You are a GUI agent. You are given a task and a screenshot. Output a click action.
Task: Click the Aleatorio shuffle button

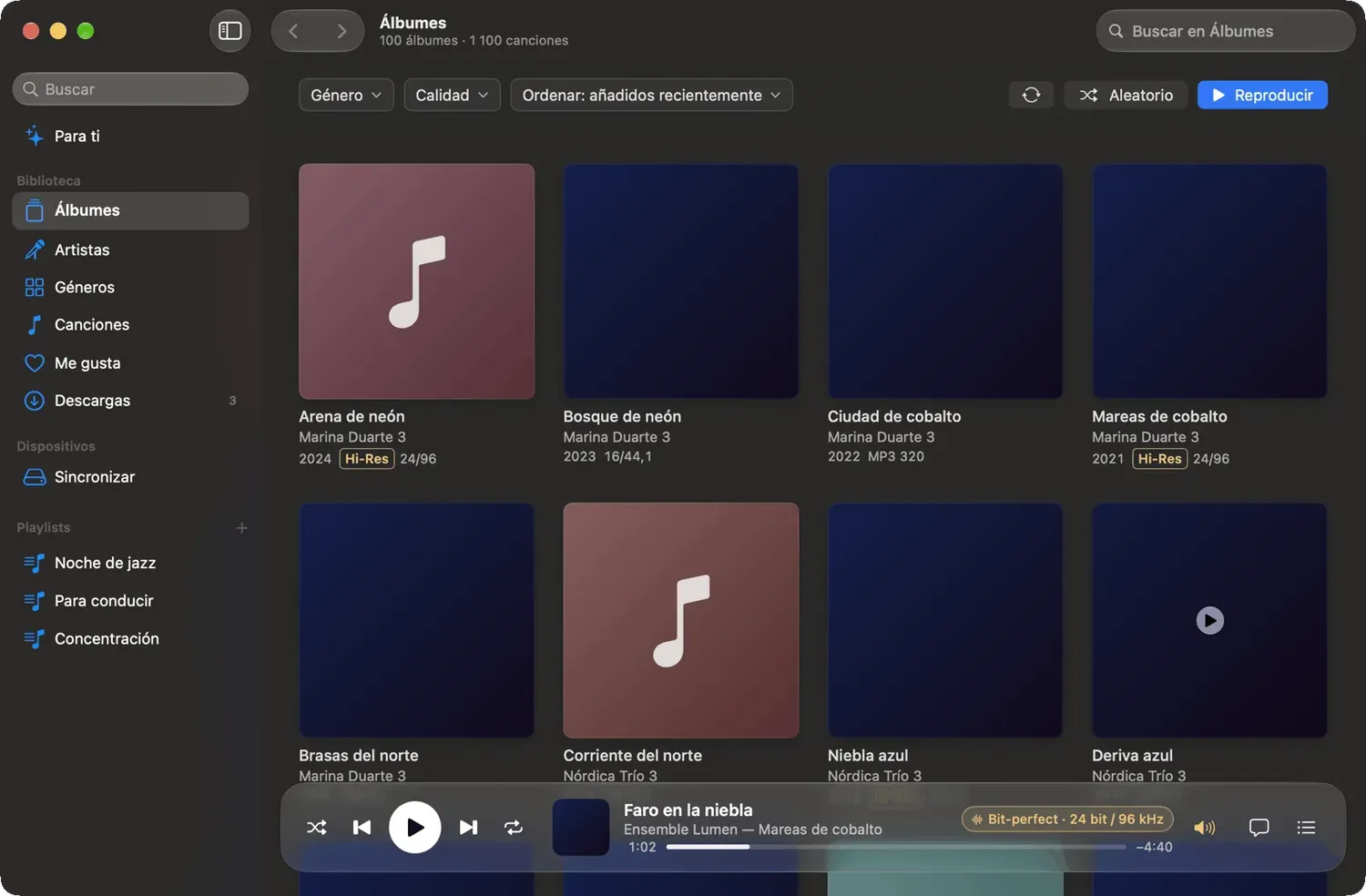click(1126, 95)
